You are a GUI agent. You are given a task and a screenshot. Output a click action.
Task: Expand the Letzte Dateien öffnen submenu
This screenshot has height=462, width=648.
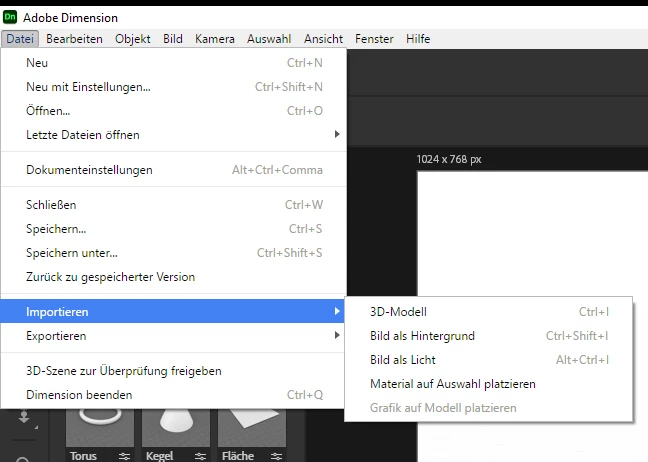pyautogui.click(x=173, y=135)
